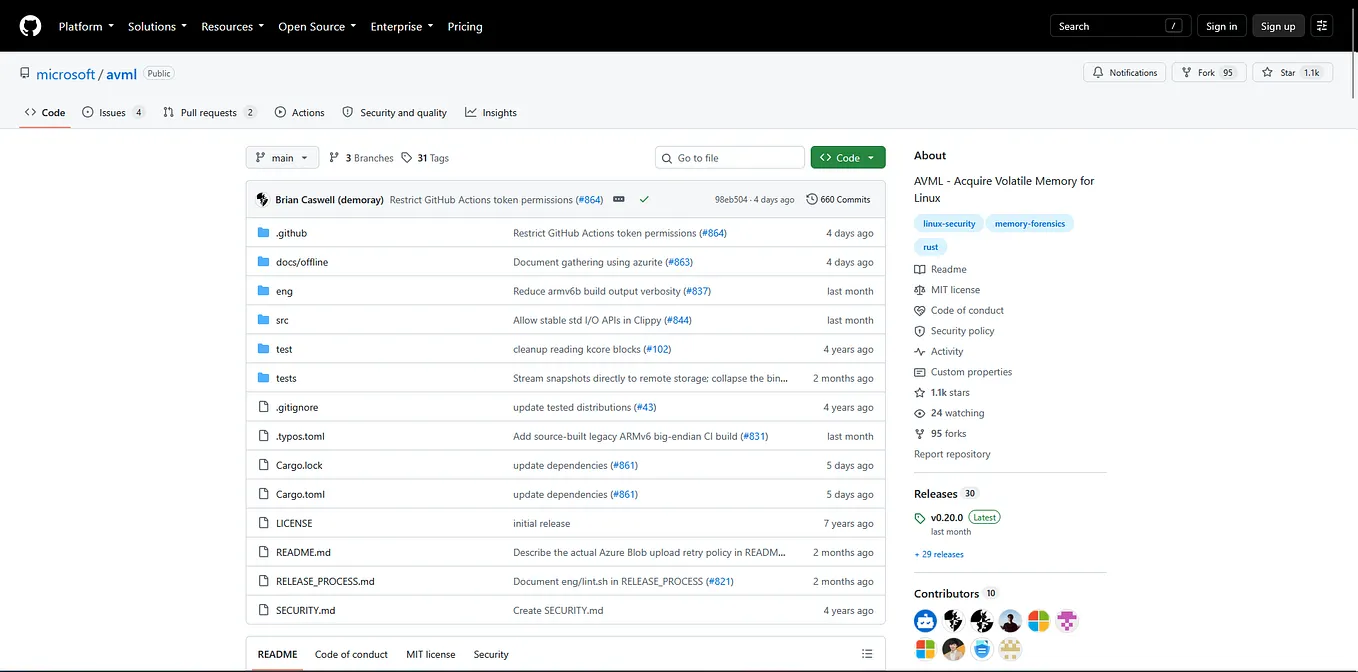Open the RELEASE_PROCESS.md file
The width and height of the screenshot is (1358, 672).
click(x=325, y=581)
